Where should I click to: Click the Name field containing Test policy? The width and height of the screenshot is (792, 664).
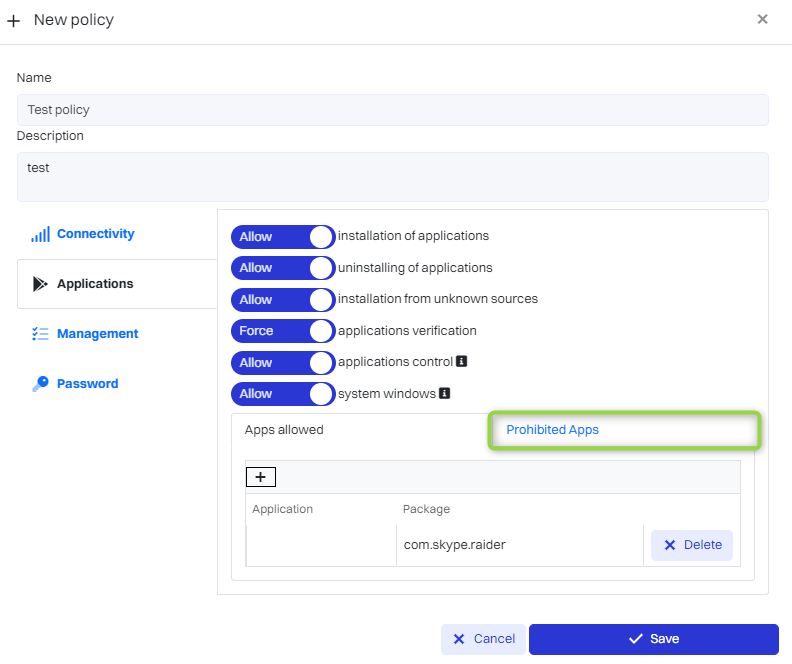pyautogui.click(x=392, y=110)
